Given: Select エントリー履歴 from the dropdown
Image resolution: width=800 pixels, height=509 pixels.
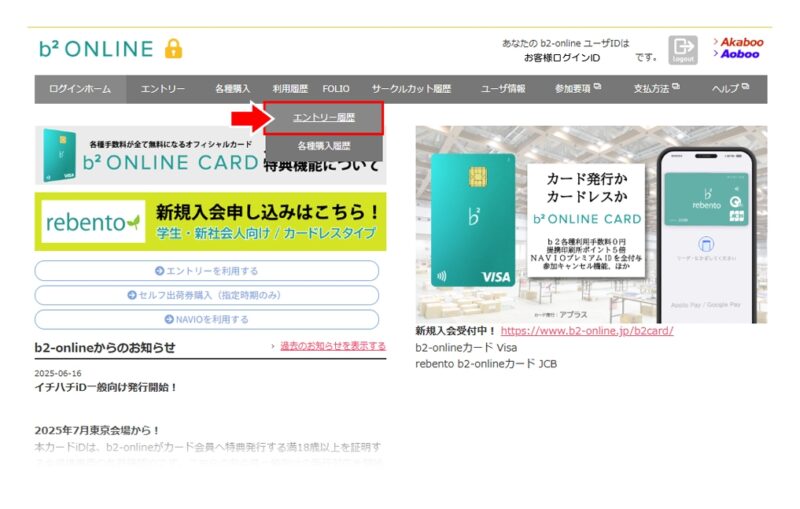Looking at the screenshot, I should point(323,118).
